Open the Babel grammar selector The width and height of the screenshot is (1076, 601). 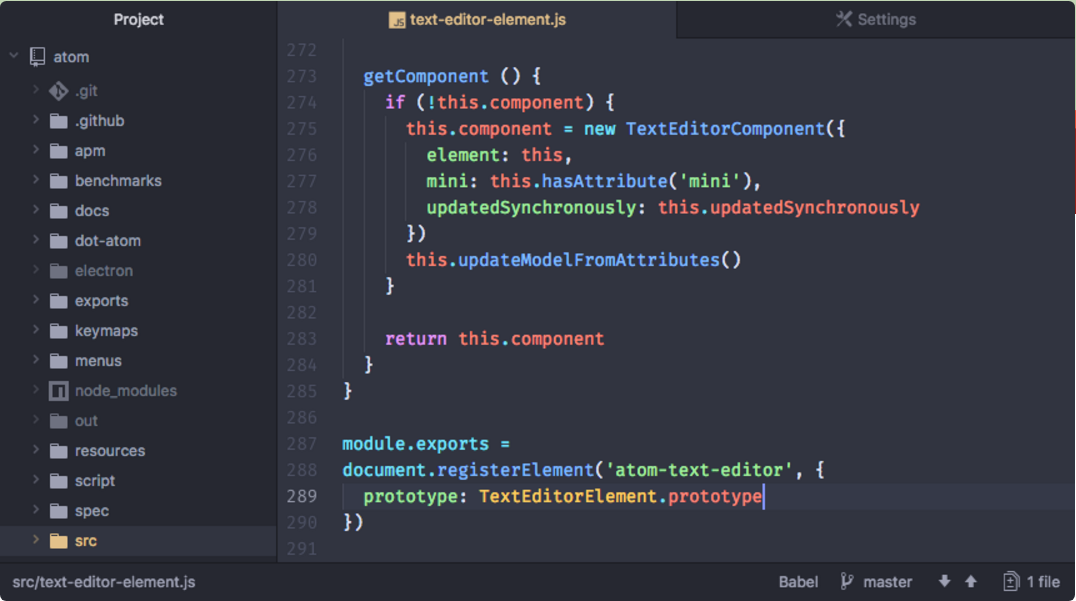799,581
